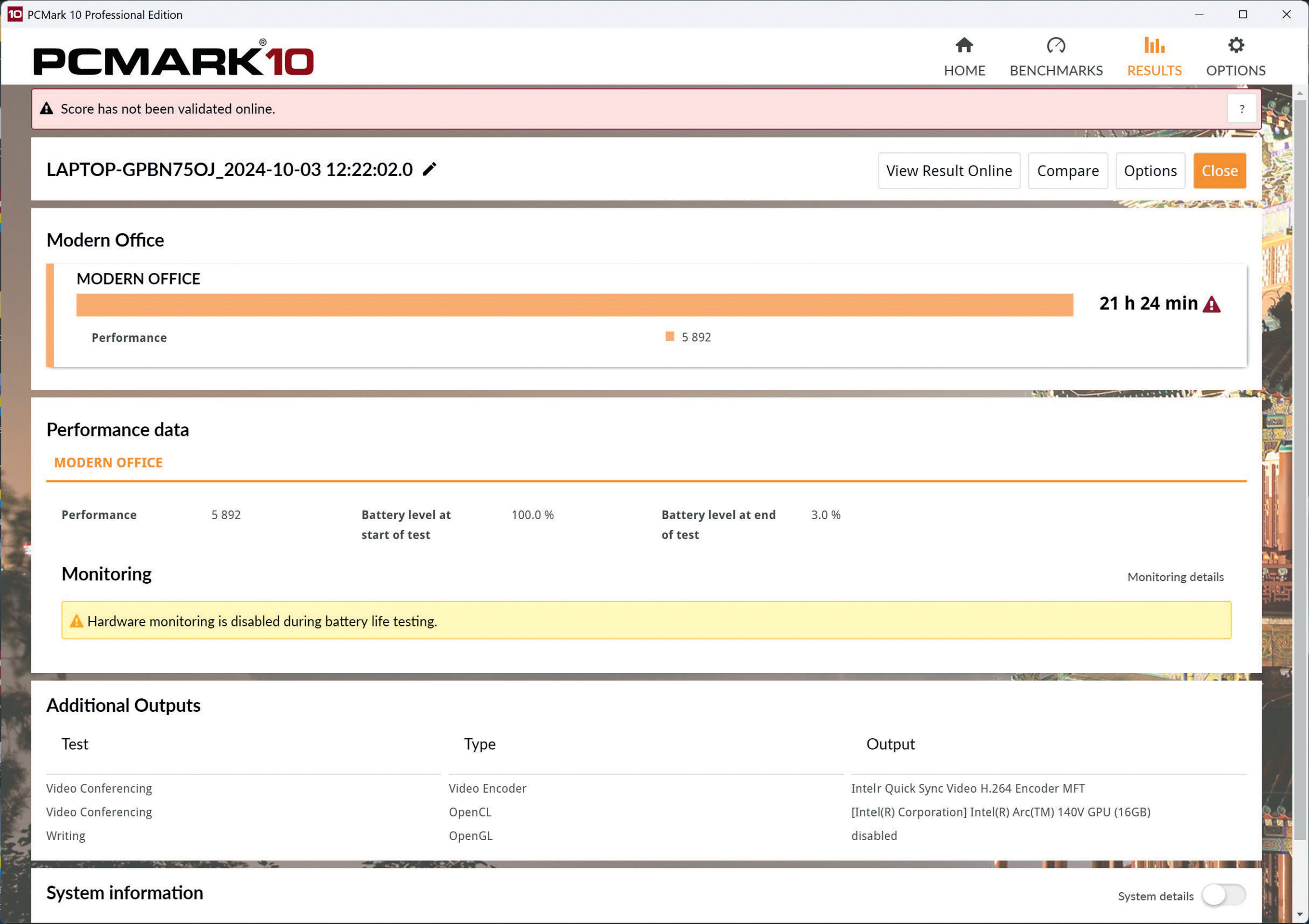The image size is (1309, 924).
Task: Click the Type column header
Action: [480, 744]
